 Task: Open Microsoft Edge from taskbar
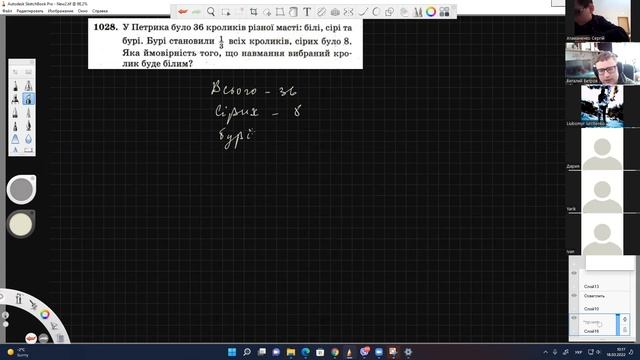point(305,352)
